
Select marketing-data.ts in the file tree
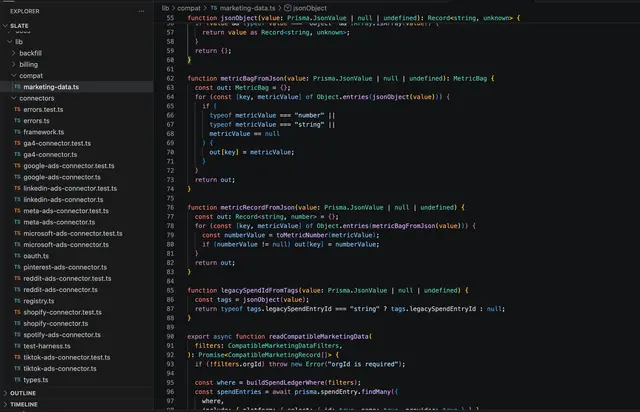point(77,87)
